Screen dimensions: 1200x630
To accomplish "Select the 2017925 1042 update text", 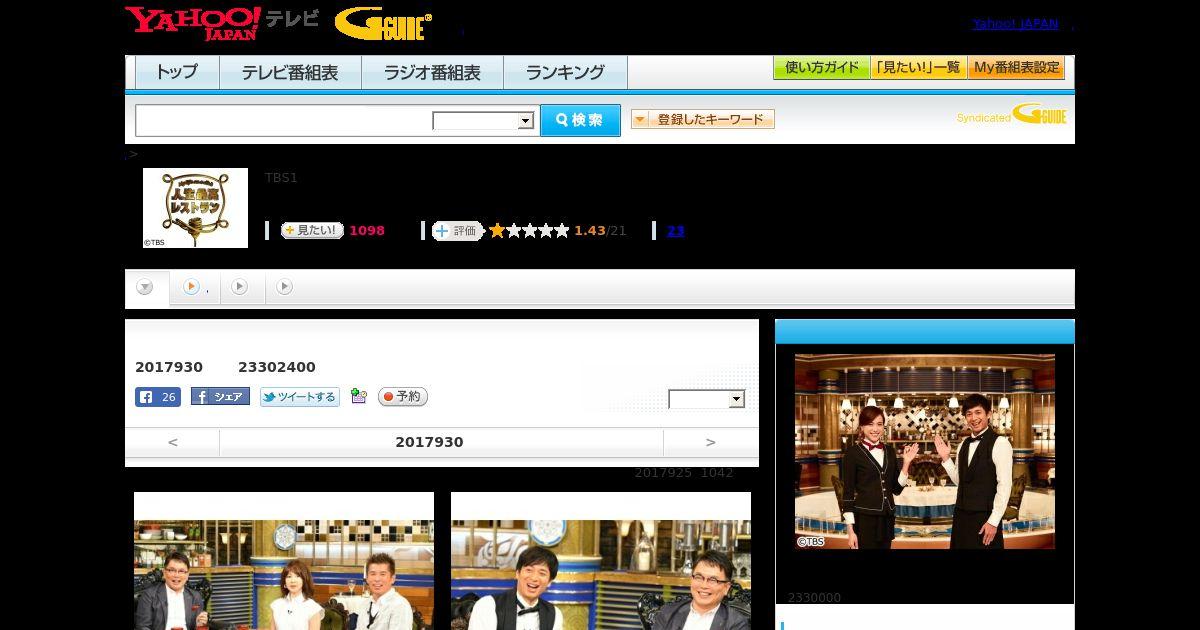I will click(684, 473).
